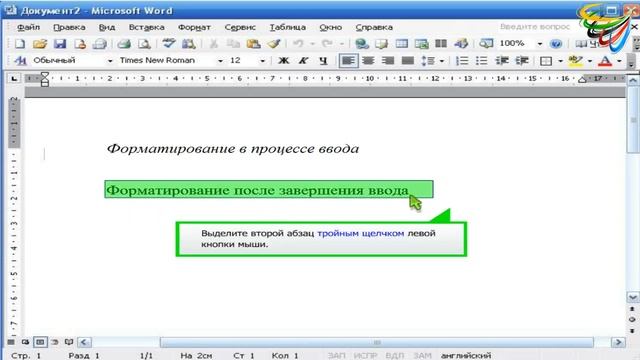
Task: Expand the undo history dropdown arrow
Action: (312, 44)
